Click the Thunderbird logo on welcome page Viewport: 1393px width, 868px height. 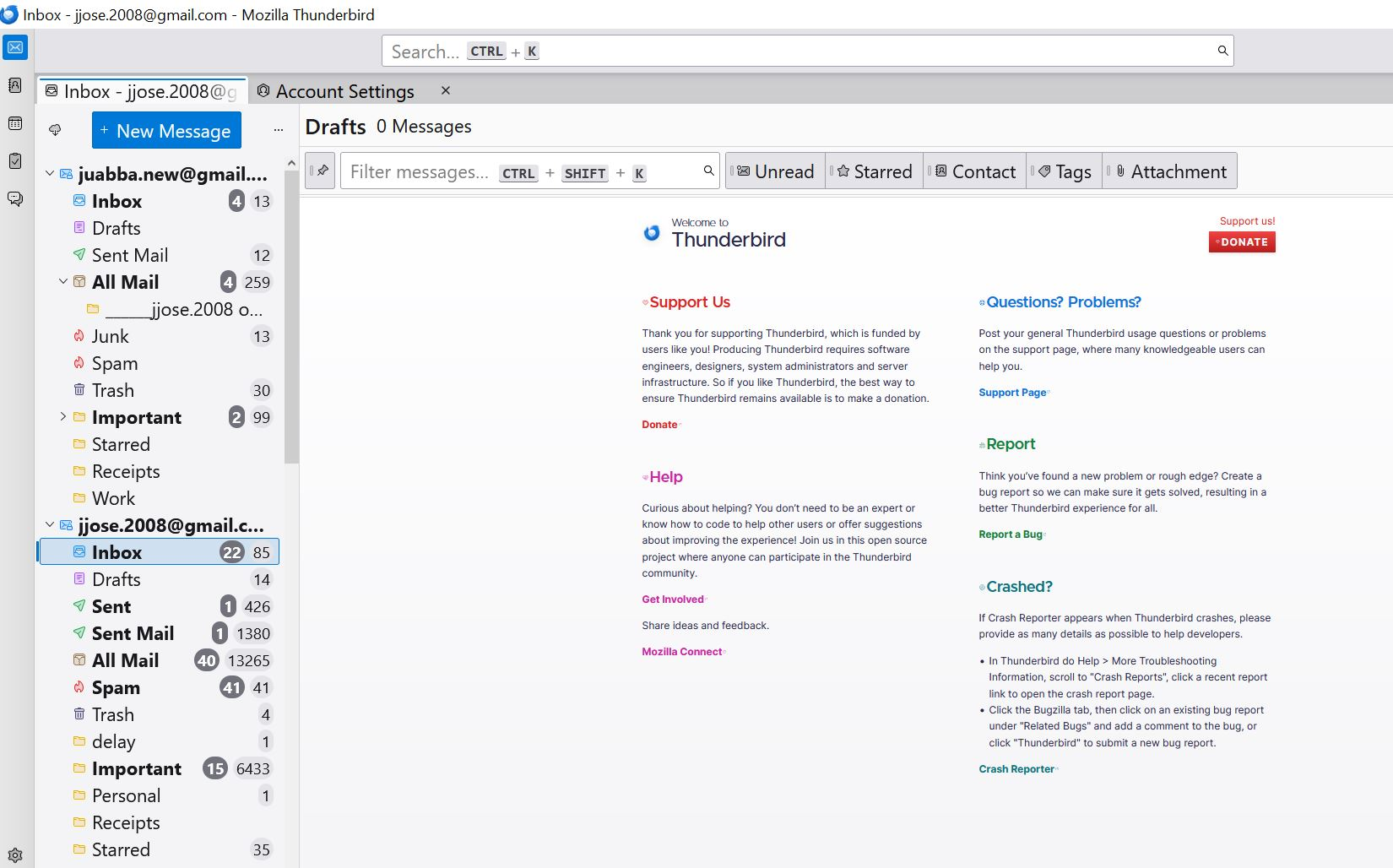pos(652,232)
